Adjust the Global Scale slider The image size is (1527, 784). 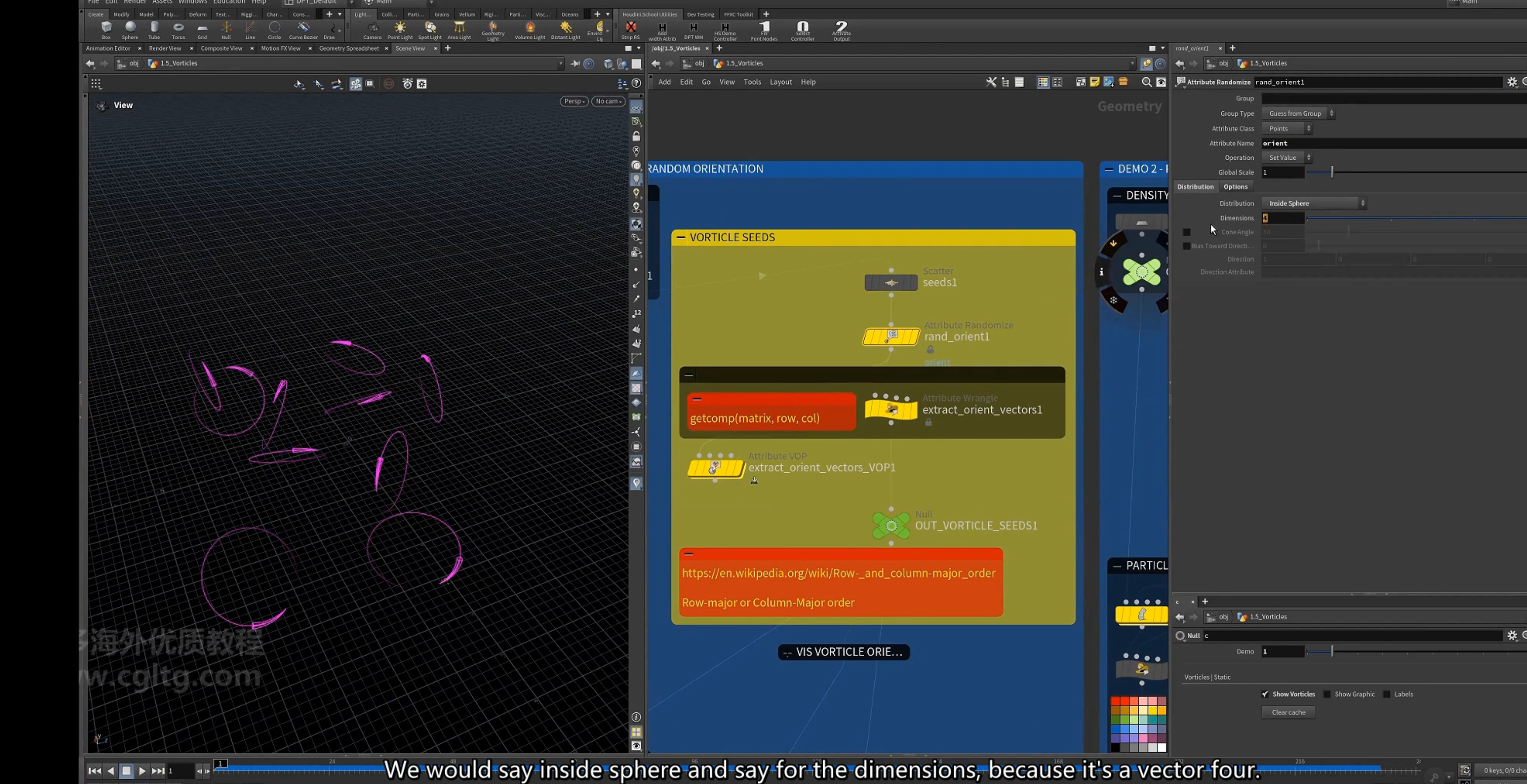[x=1331, y=172]
